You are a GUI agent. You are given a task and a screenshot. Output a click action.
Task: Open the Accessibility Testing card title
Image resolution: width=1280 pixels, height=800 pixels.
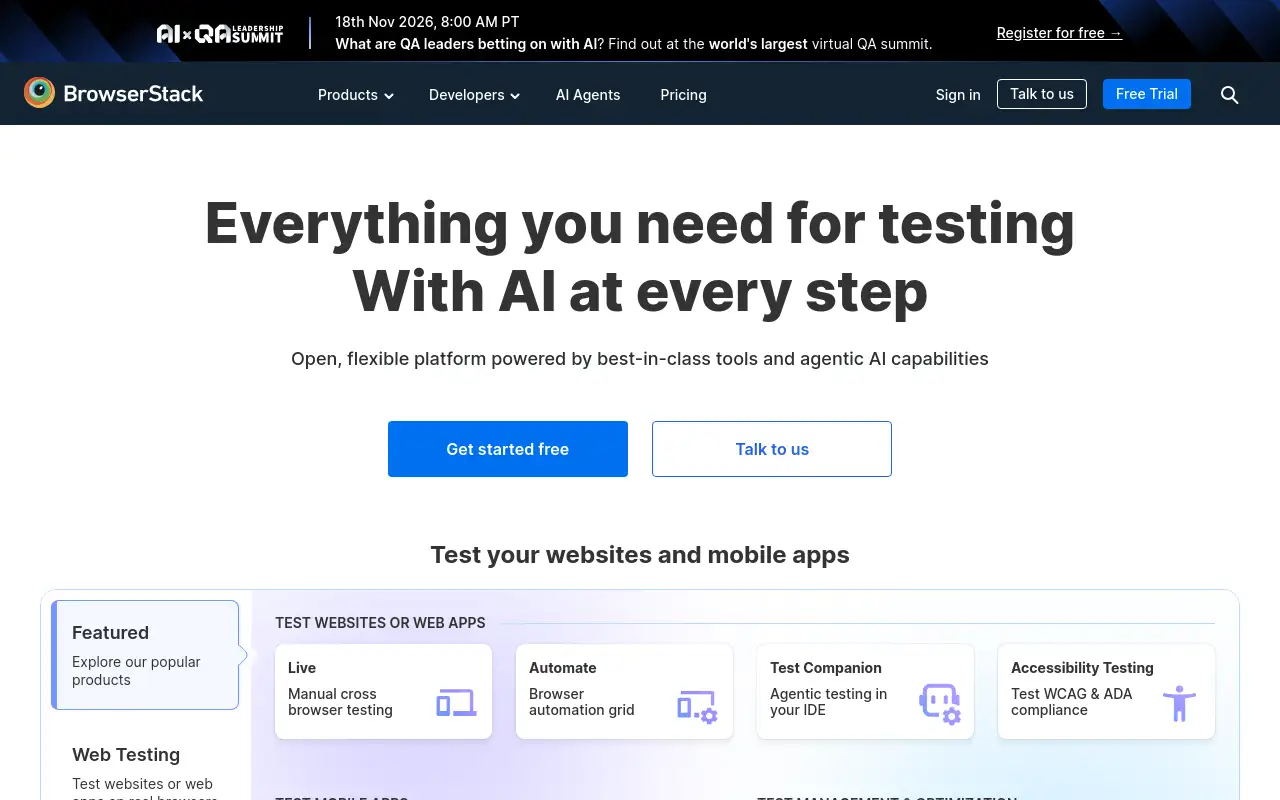click(x=1082, y=668)
